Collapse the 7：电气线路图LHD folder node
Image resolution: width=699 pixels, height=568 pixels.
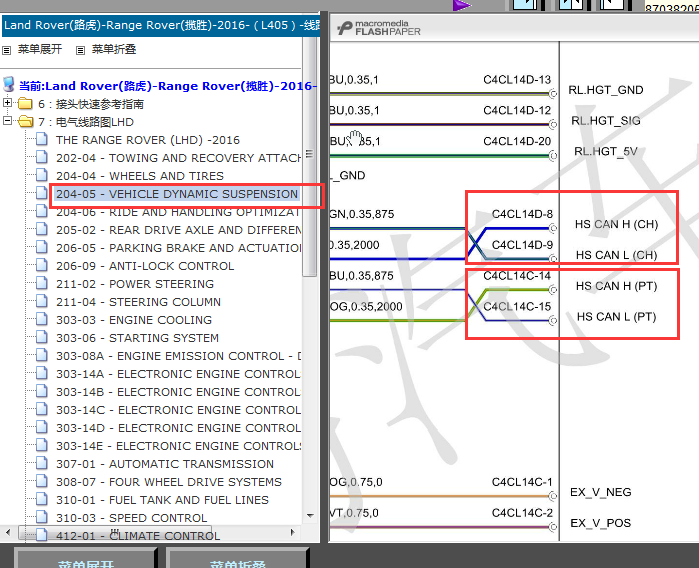tap(7, 121)
